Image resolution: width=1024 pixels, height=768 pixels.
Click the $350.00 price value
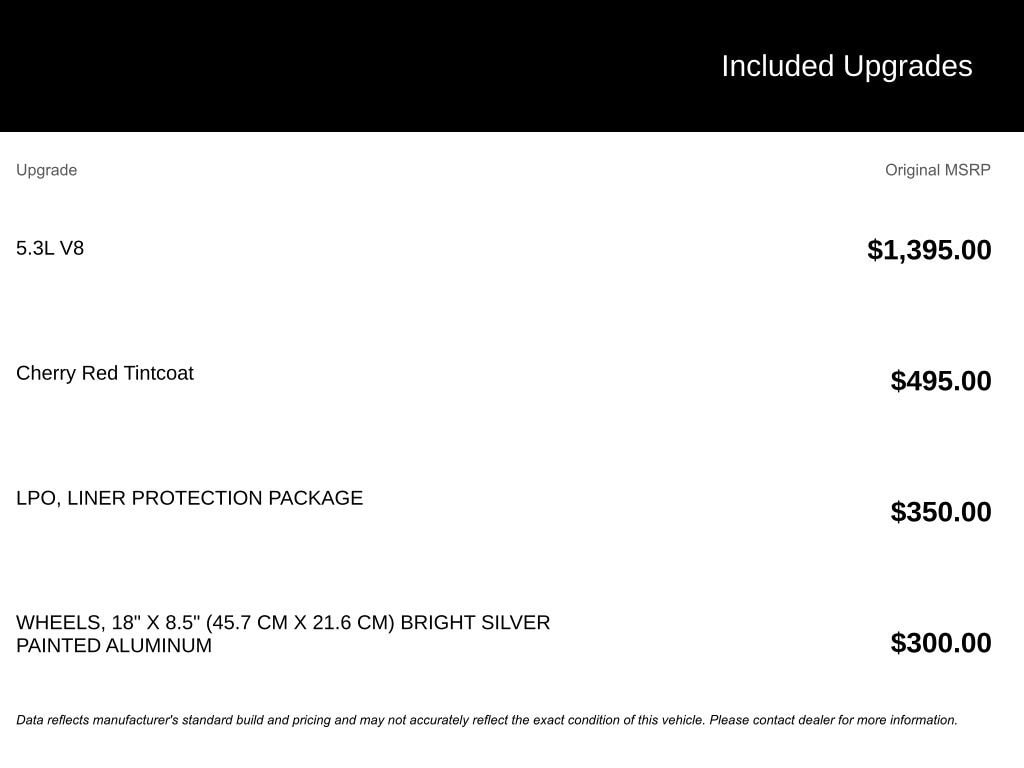(941, 512)
